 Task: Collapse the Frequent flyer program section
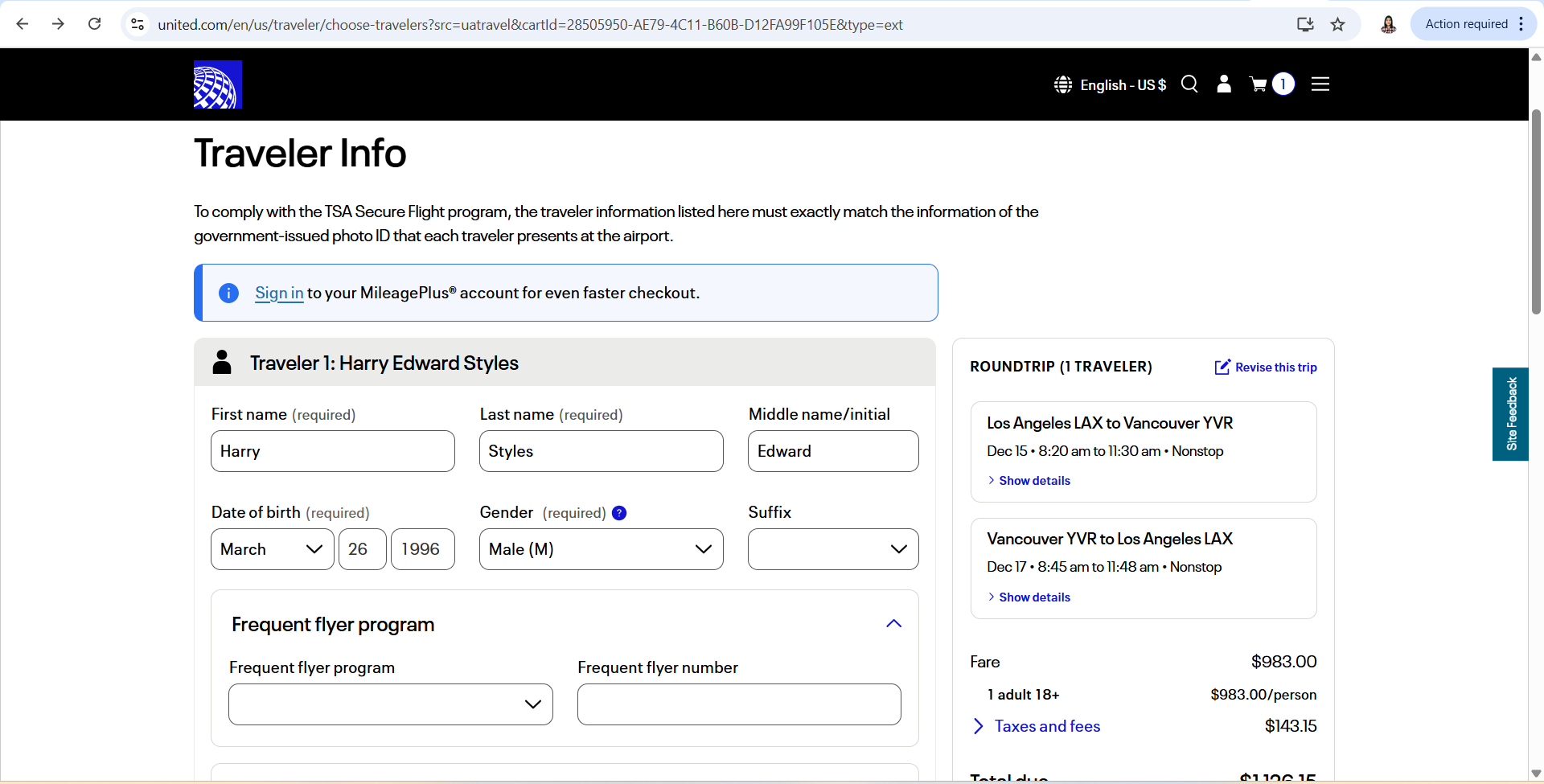pos(893,624)
